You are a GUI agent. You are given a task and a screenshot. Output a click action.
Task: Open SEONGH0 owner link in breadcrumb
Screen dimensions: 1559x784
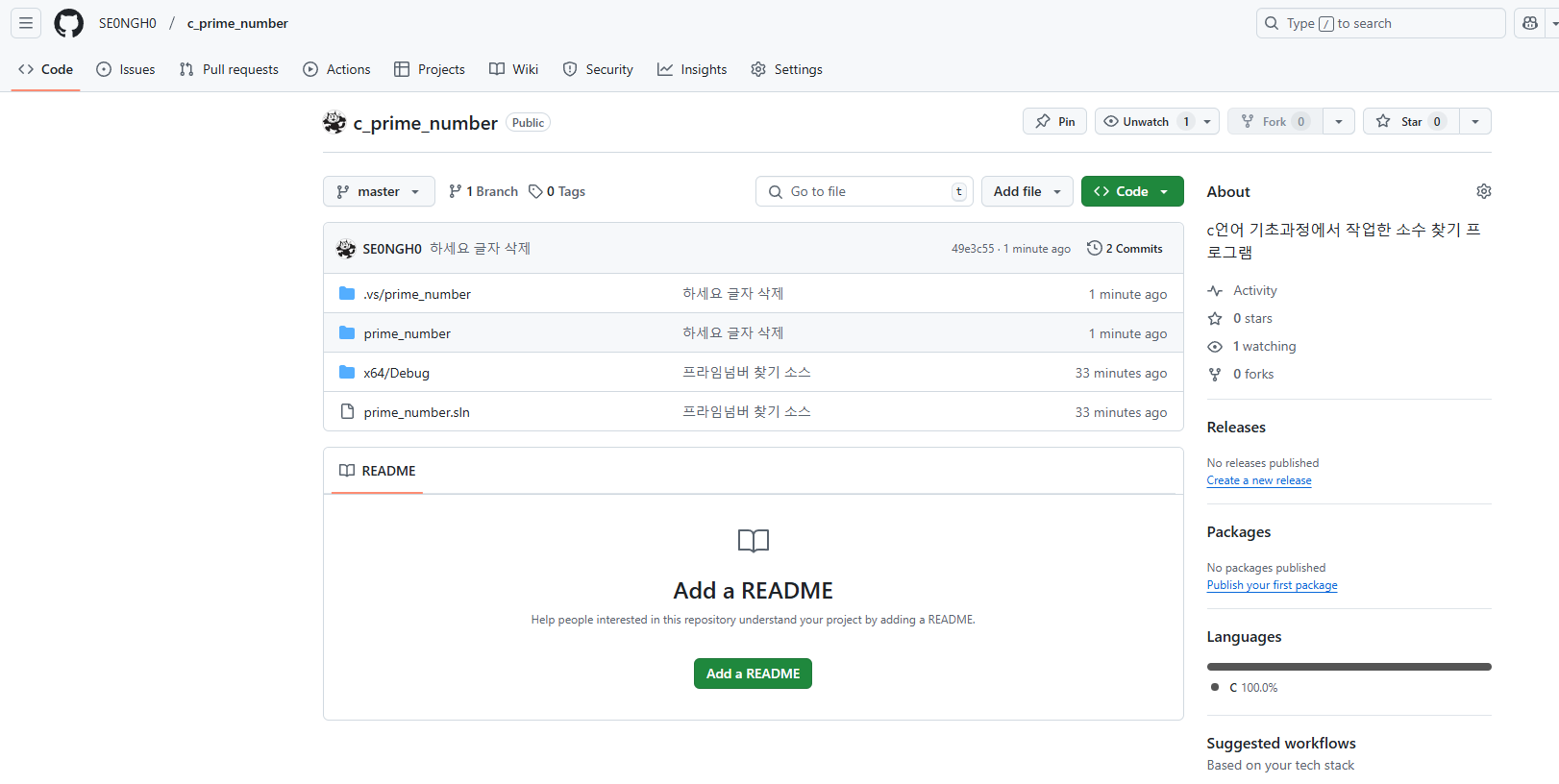[x=127, y=23]
